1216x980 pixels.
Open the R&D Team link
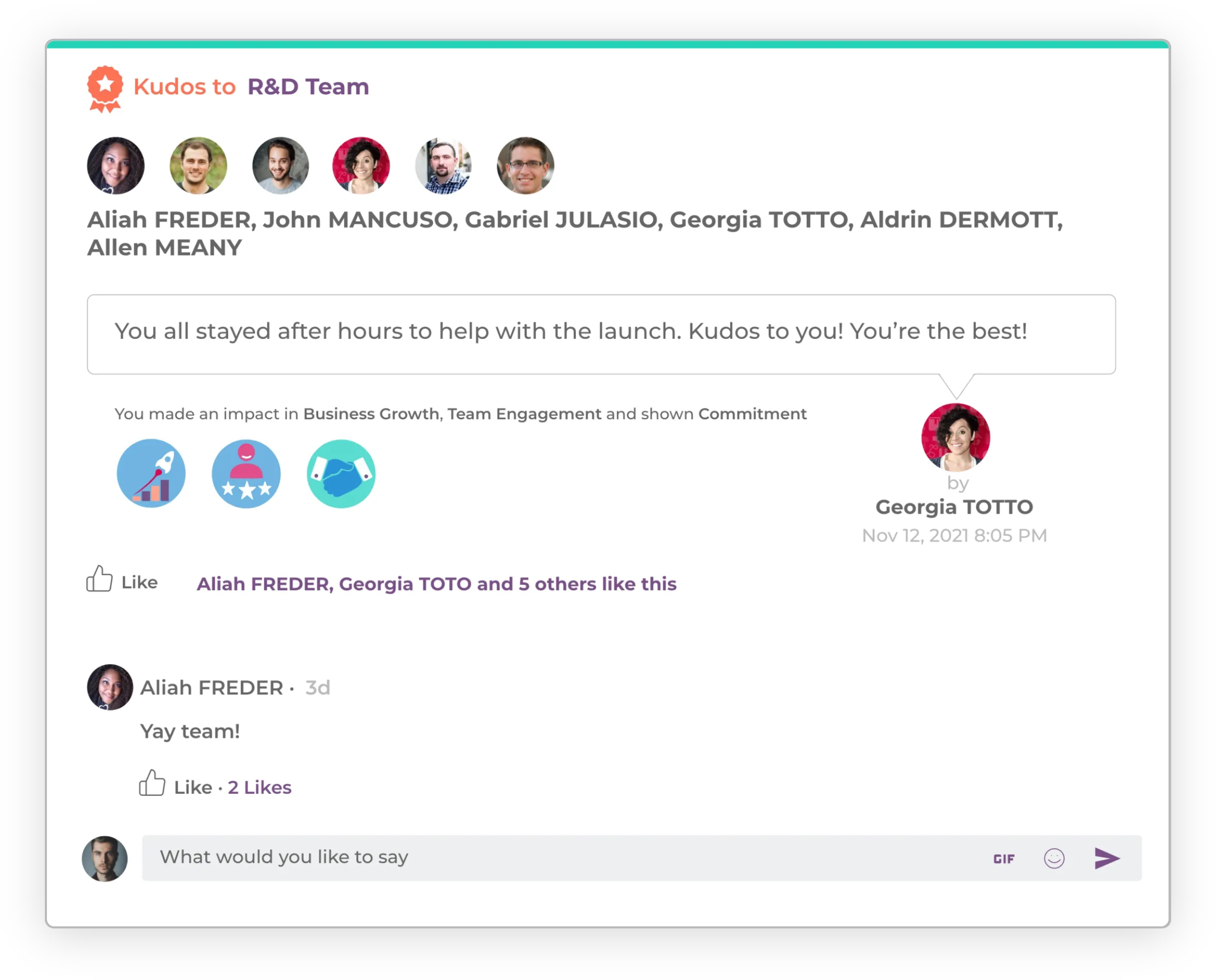(x=308, y=87)
